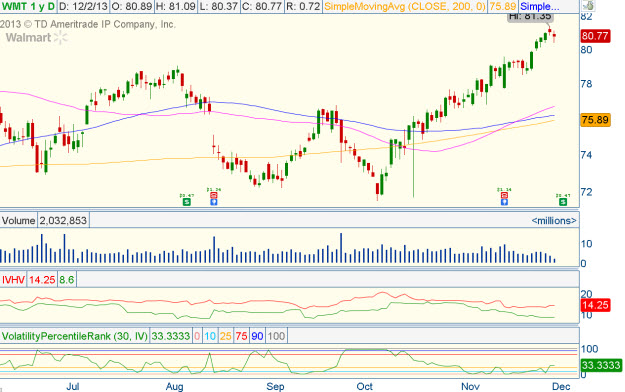
Task: Click the Nov label on the time axis
Action: [x=470, y=386]
